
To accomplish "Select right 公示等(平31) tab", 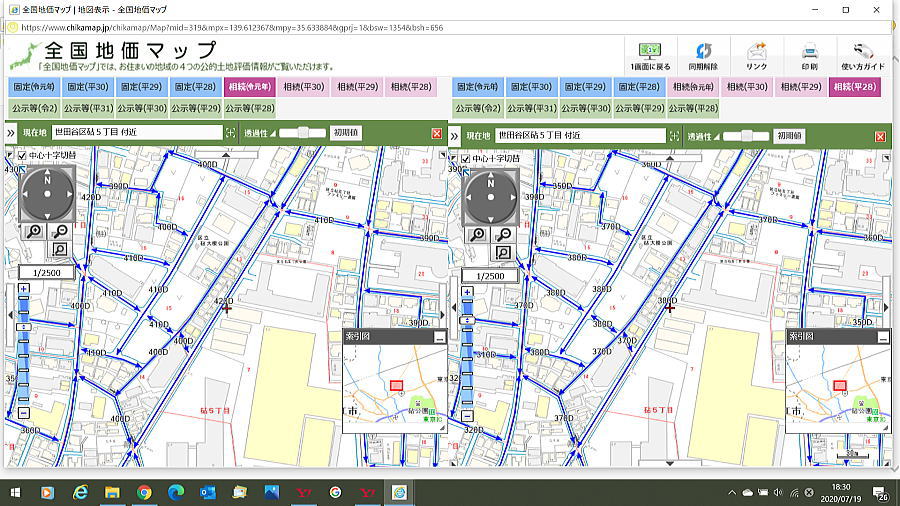I will 532,108.
